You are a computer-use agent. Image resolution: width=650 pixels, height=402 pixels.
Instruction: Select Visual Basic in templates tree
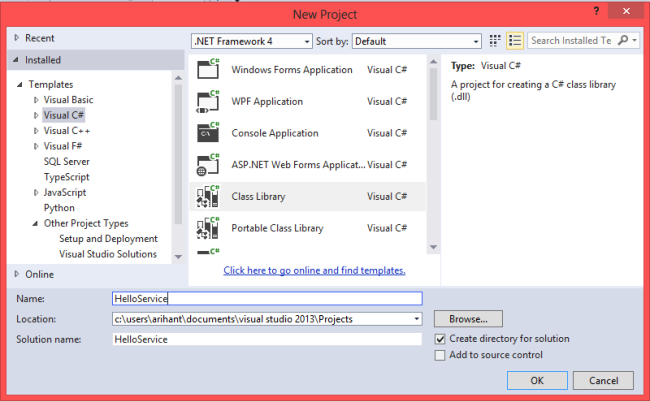pyautogui.click(x=68, y=100)
